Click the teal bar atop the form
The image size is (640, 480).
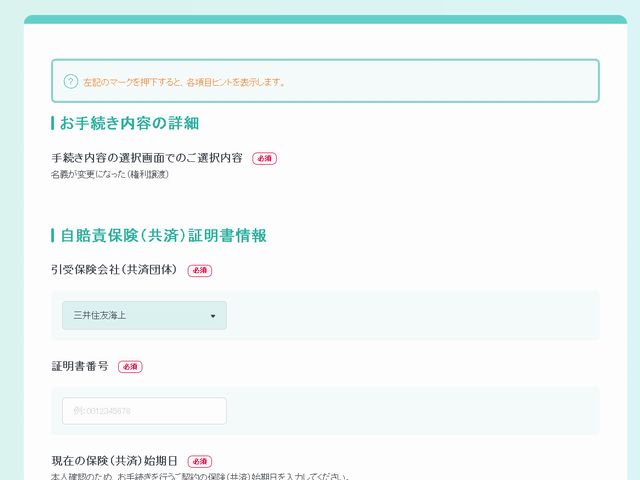click(x=325, y=19)
